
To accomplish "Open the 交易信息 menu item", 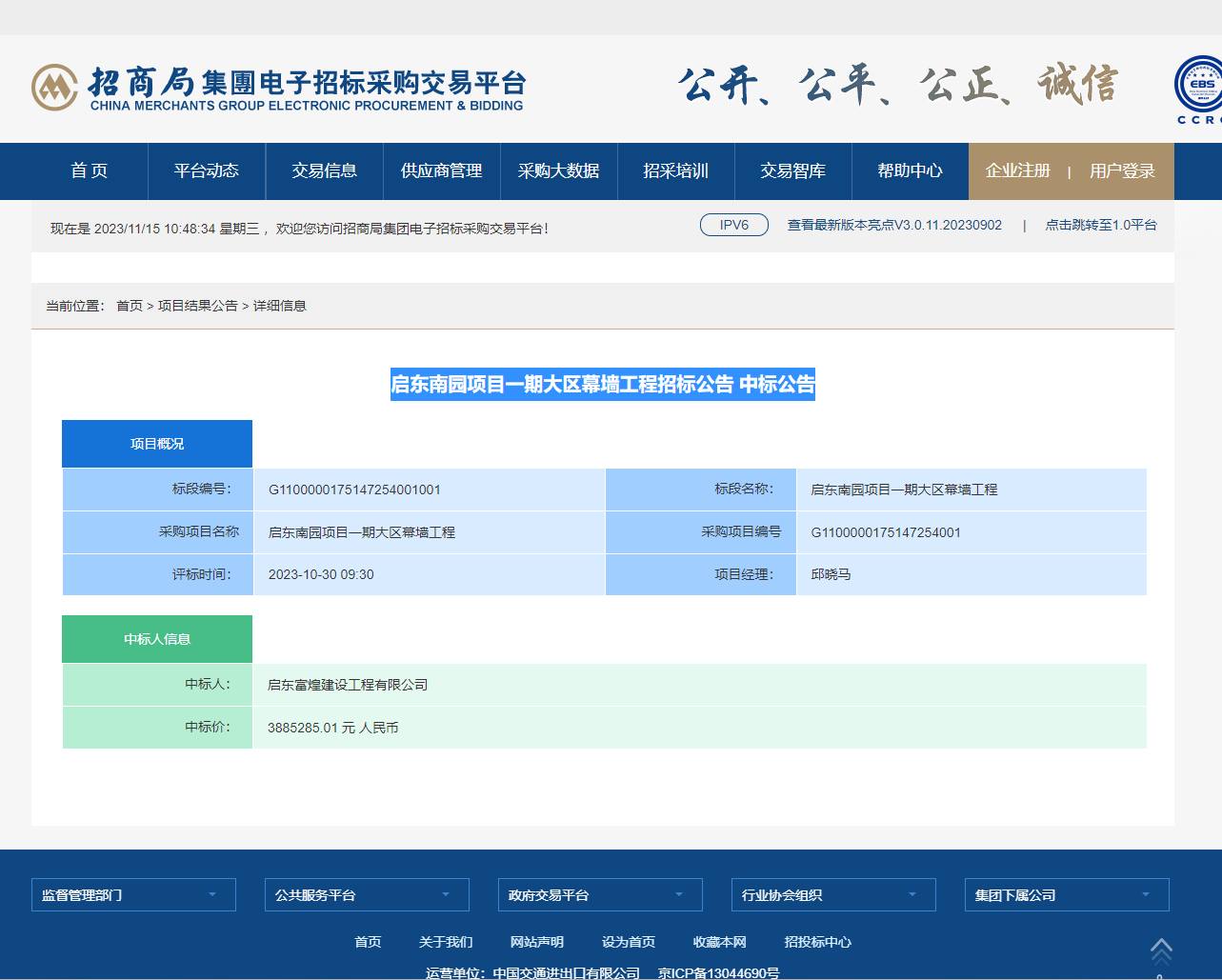I will coord(324,171).
